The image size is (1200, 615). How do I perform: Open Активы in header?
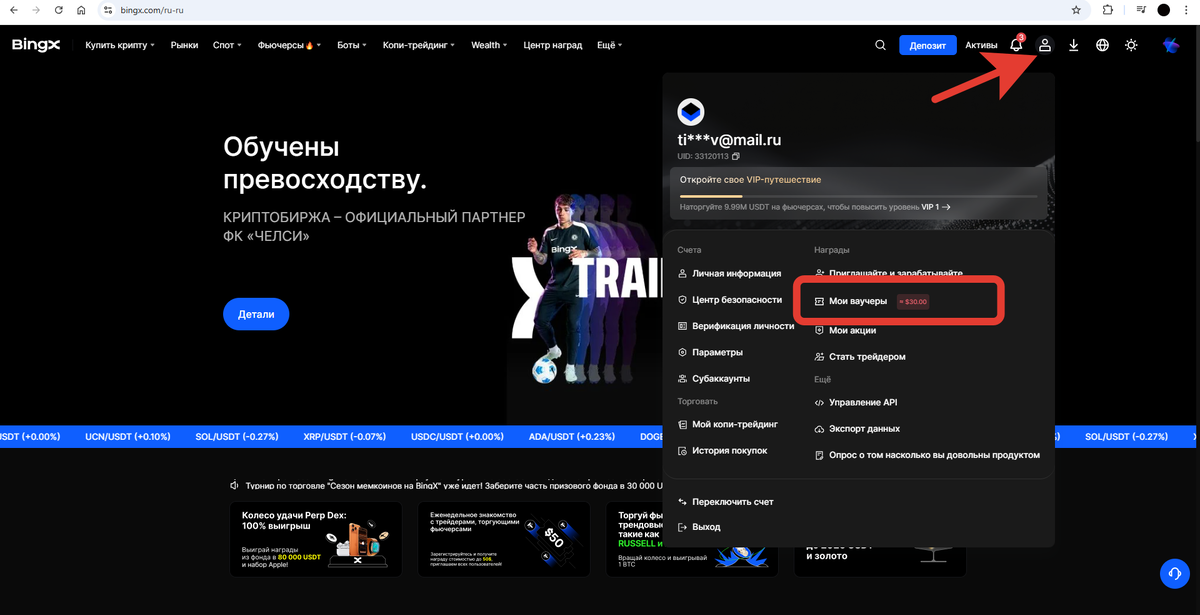(x=981, y=45)
